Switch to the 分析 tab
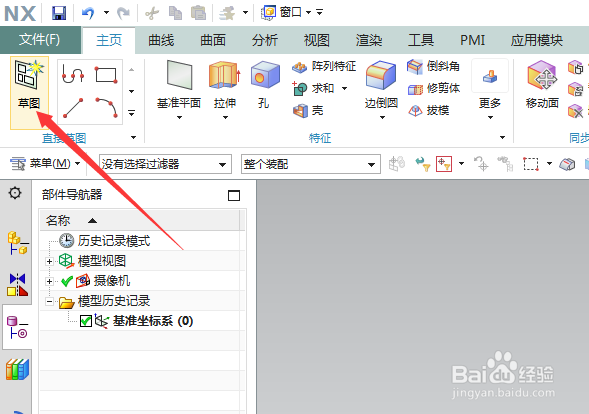Screen dimensions: 589x414 [265, 40]
